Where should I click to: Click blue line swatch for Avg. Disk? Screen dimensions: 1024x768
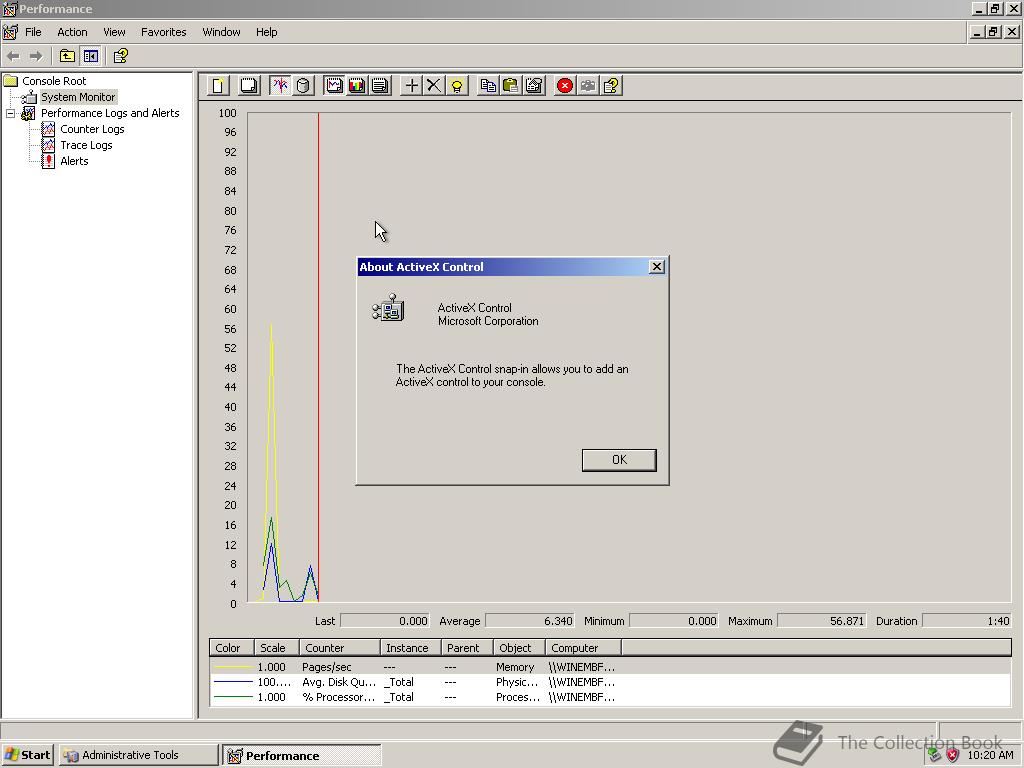click(233, 682)
